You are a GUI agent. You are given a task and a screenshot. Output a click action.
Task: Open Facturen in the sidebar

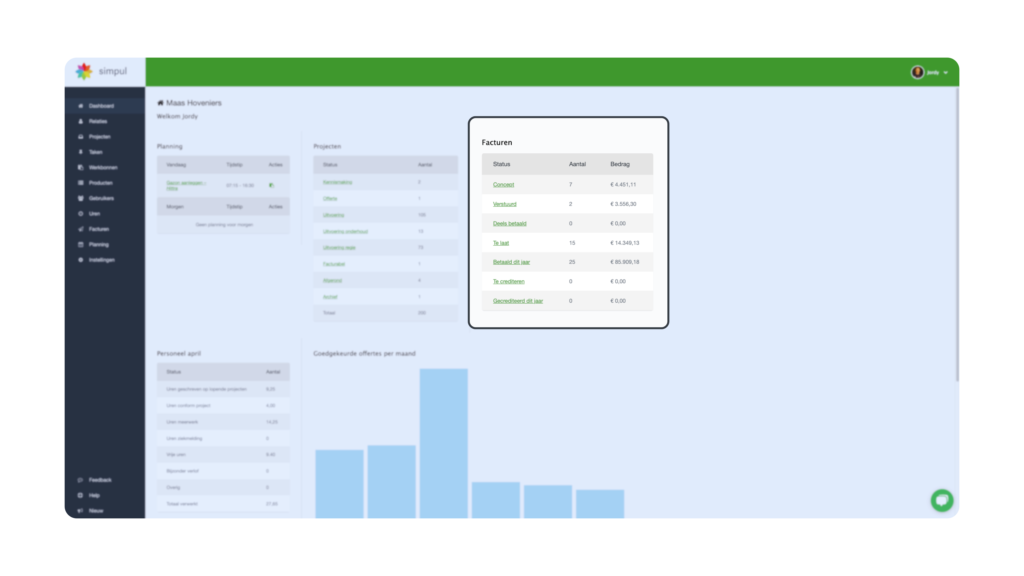pyautogui.click(x=99, y=229)
